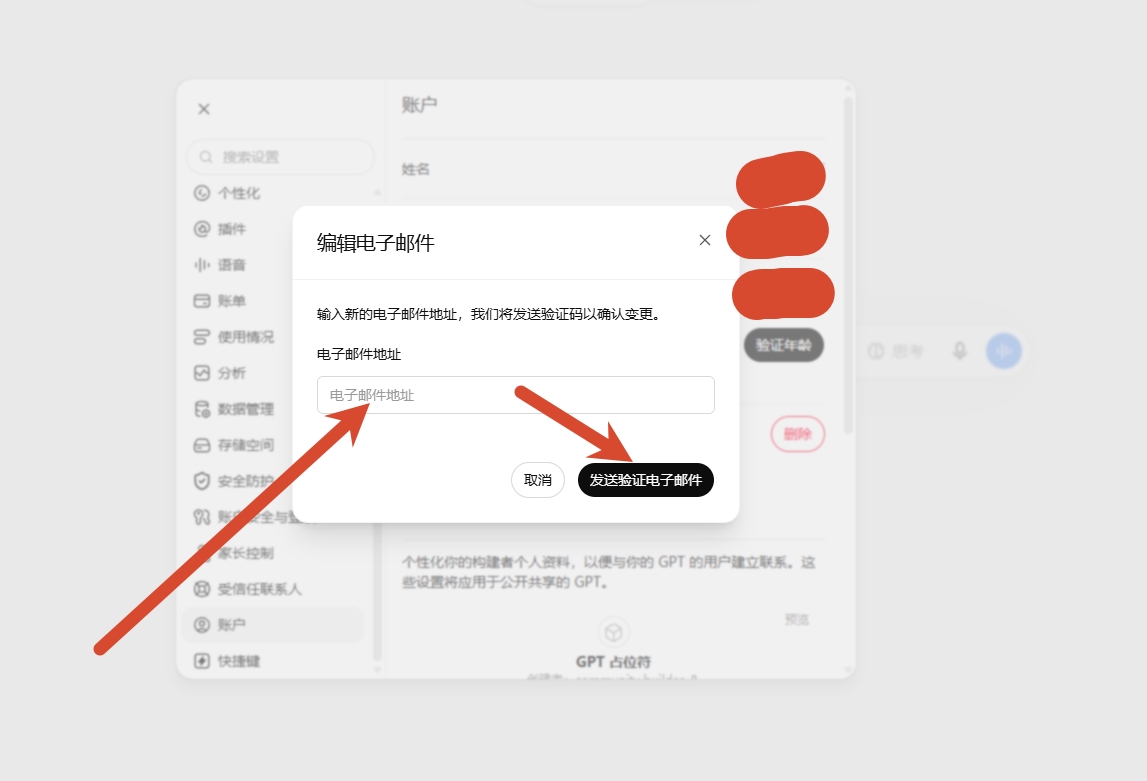Click the settings panel vertical scrollbar
Screen dimensions: 1147x781
848,263
